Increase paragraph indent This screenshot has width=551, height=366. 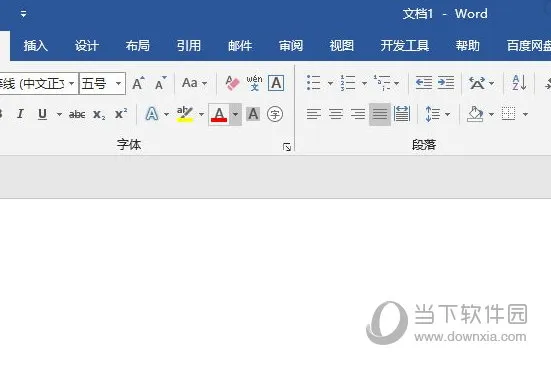coord(446,83)
